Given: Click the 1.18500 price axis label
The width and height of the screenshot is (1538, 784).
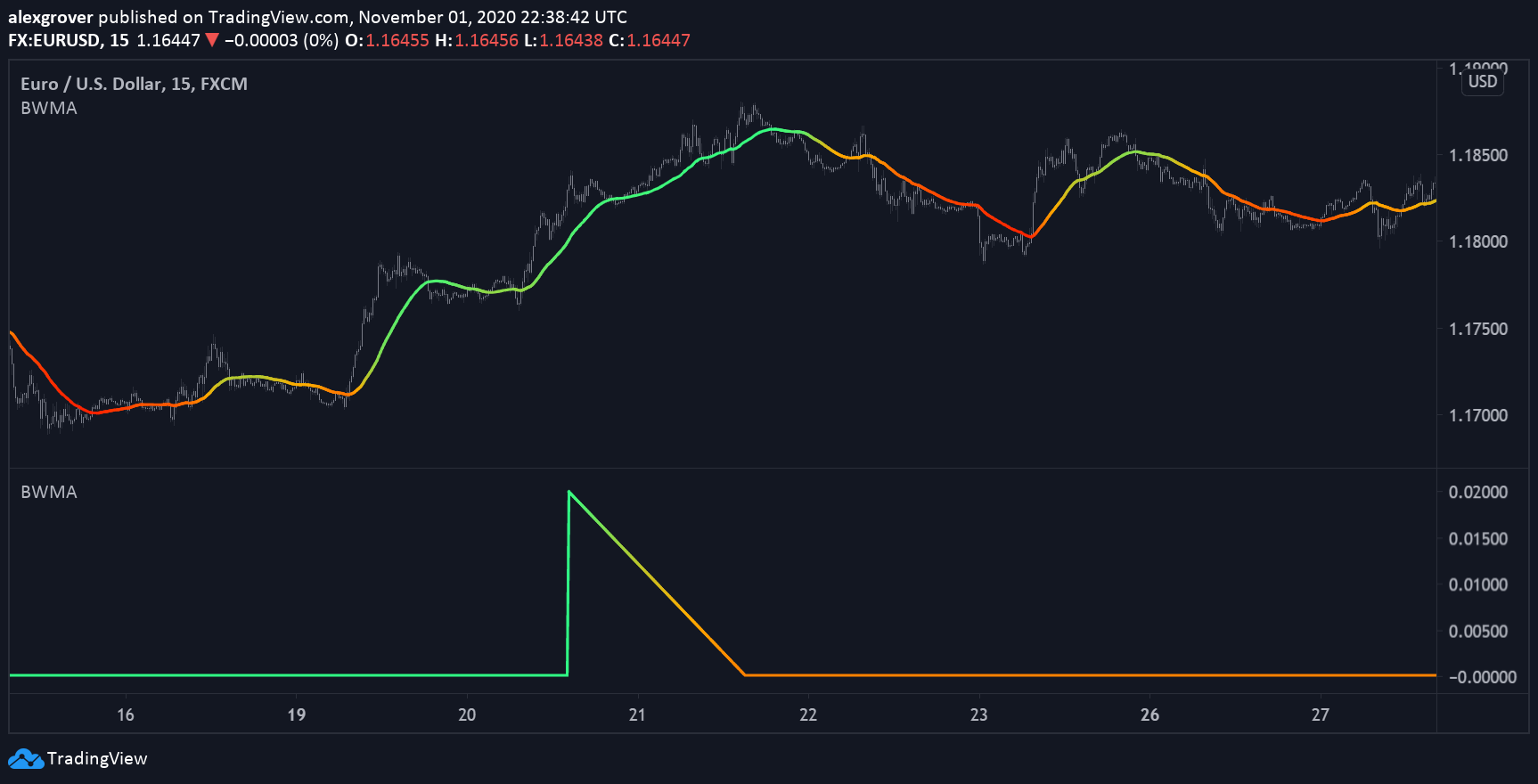Looking at the screenshot, I should pos(1478,155).
